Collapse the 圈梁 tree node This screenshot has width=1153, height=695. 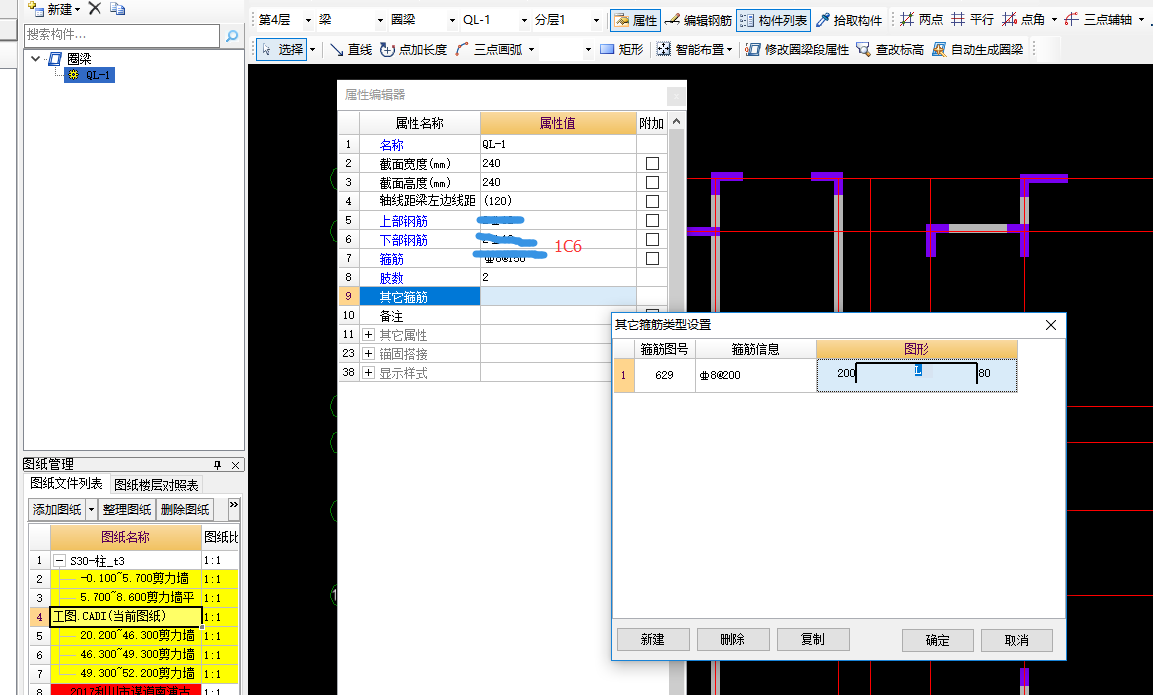pyautogui.click(x=35, y=59)
